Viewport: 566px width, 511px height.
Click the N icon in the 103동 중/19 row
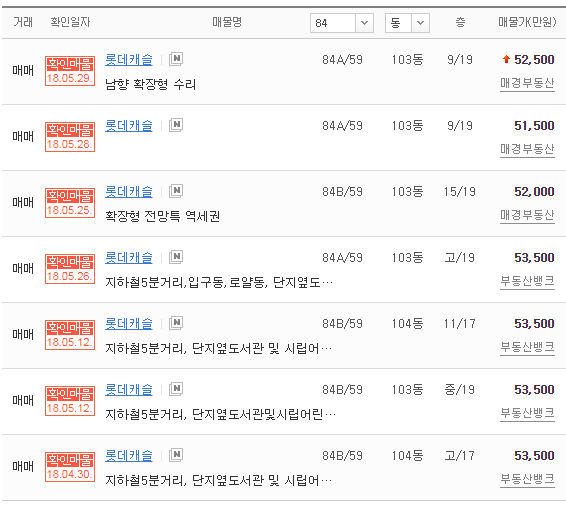[x=176, y=389]
